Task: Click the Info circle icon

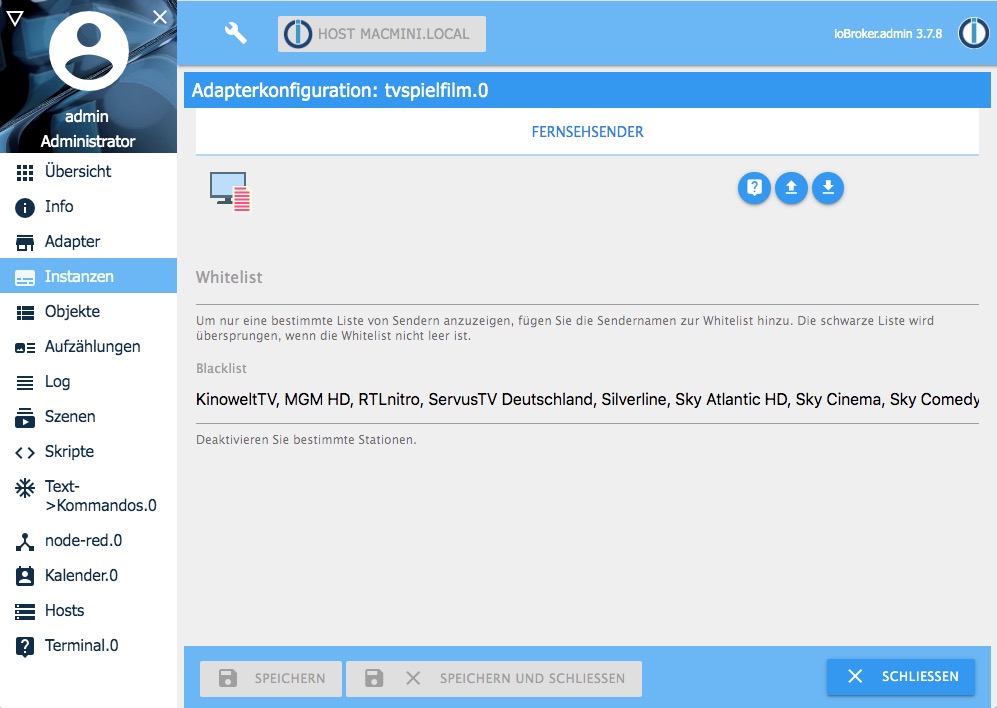Action: 25,207
